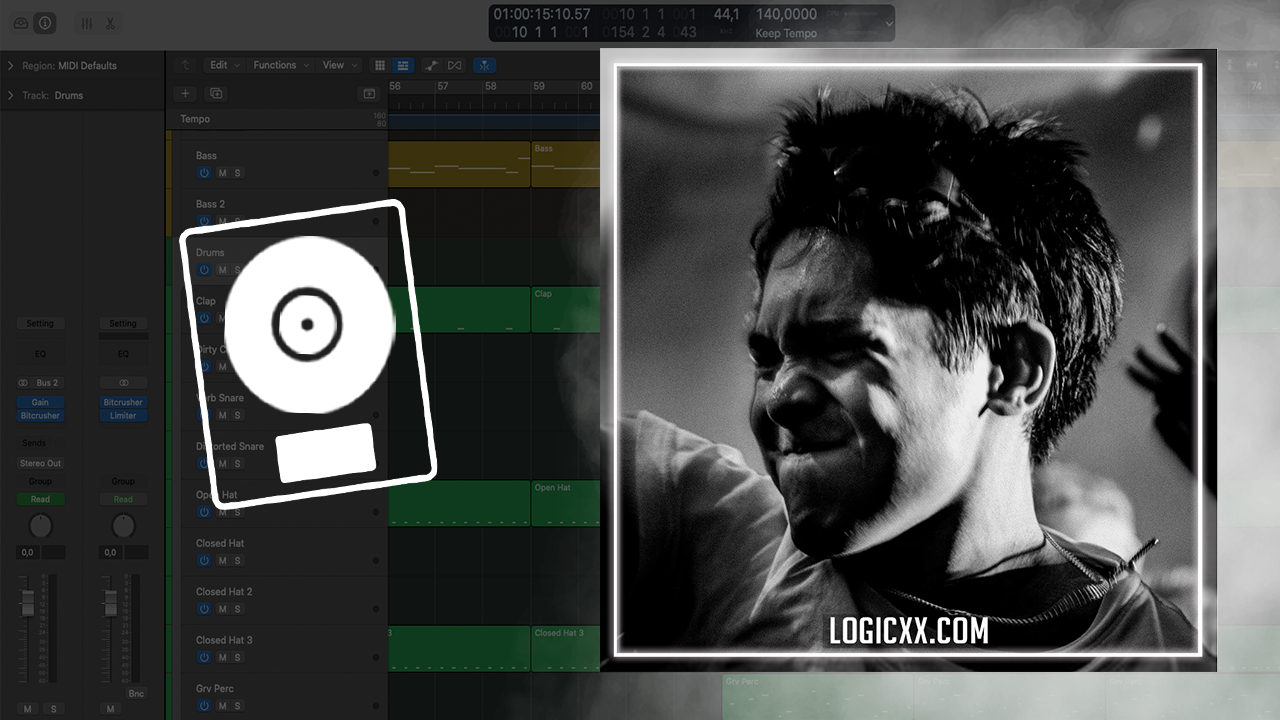Click the add new track plus button
Screen dimensions: 1280x720
(185, 93)
